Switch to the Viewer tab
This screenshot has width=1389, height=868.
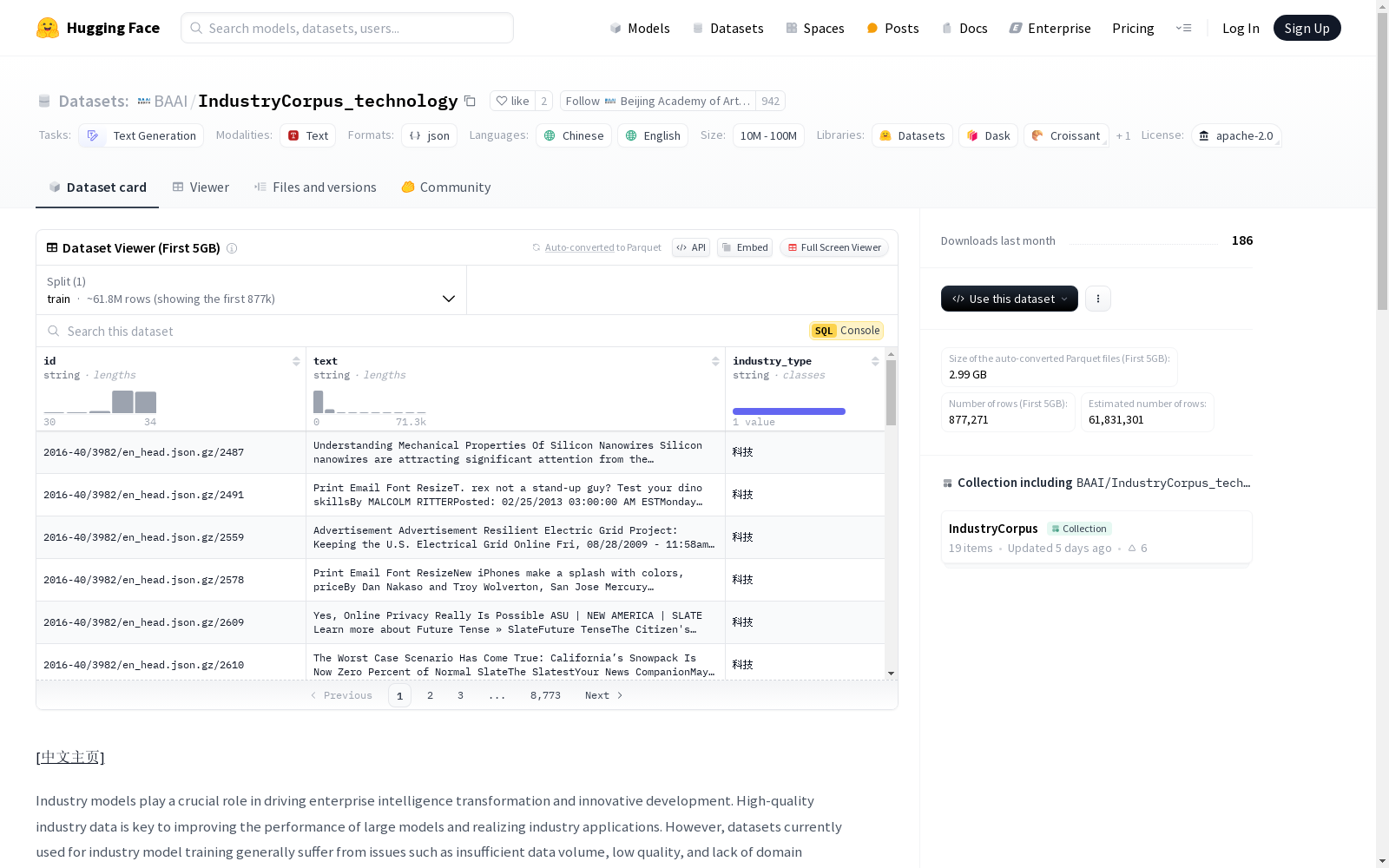[201, 187]
